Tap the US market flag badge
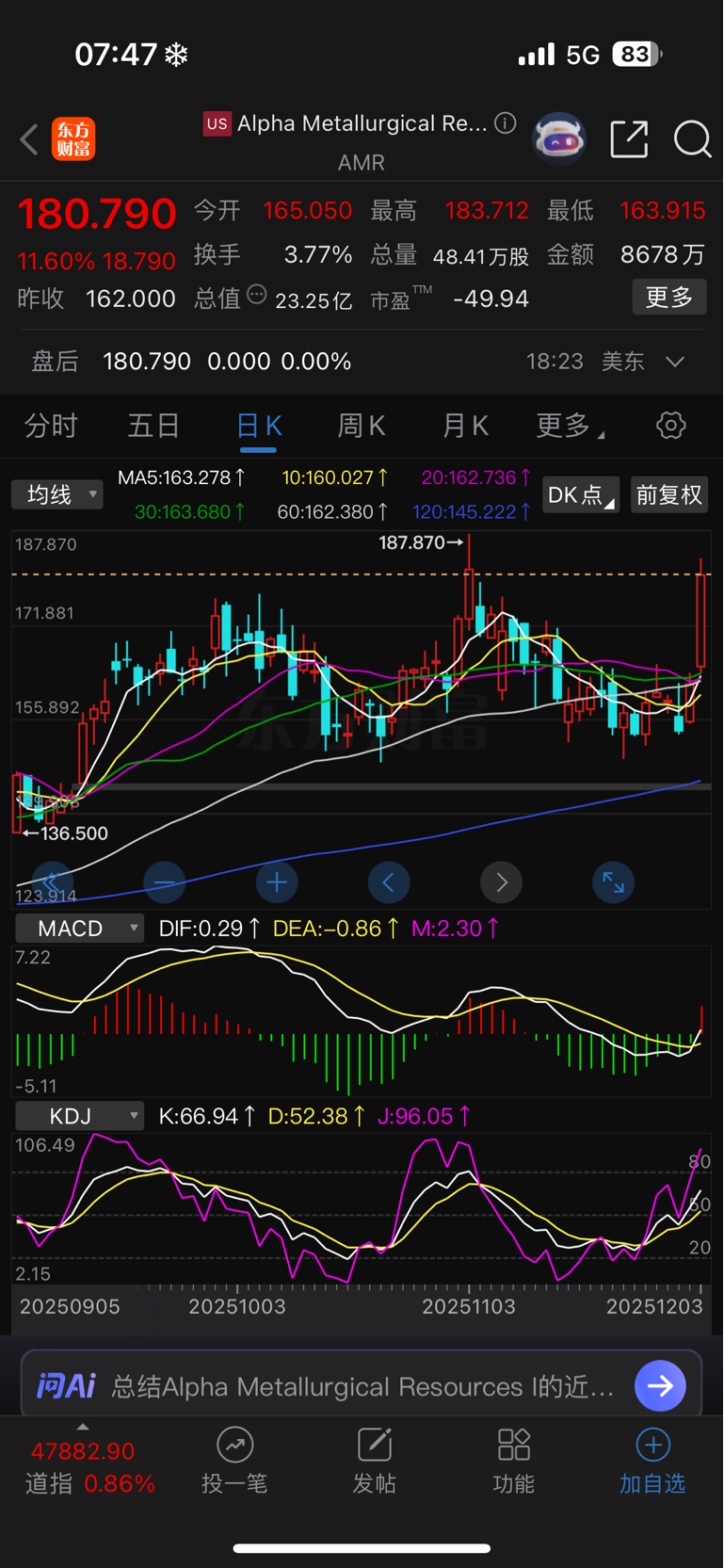Viewport: 724px width, 1568px height. tap(217, 123)
